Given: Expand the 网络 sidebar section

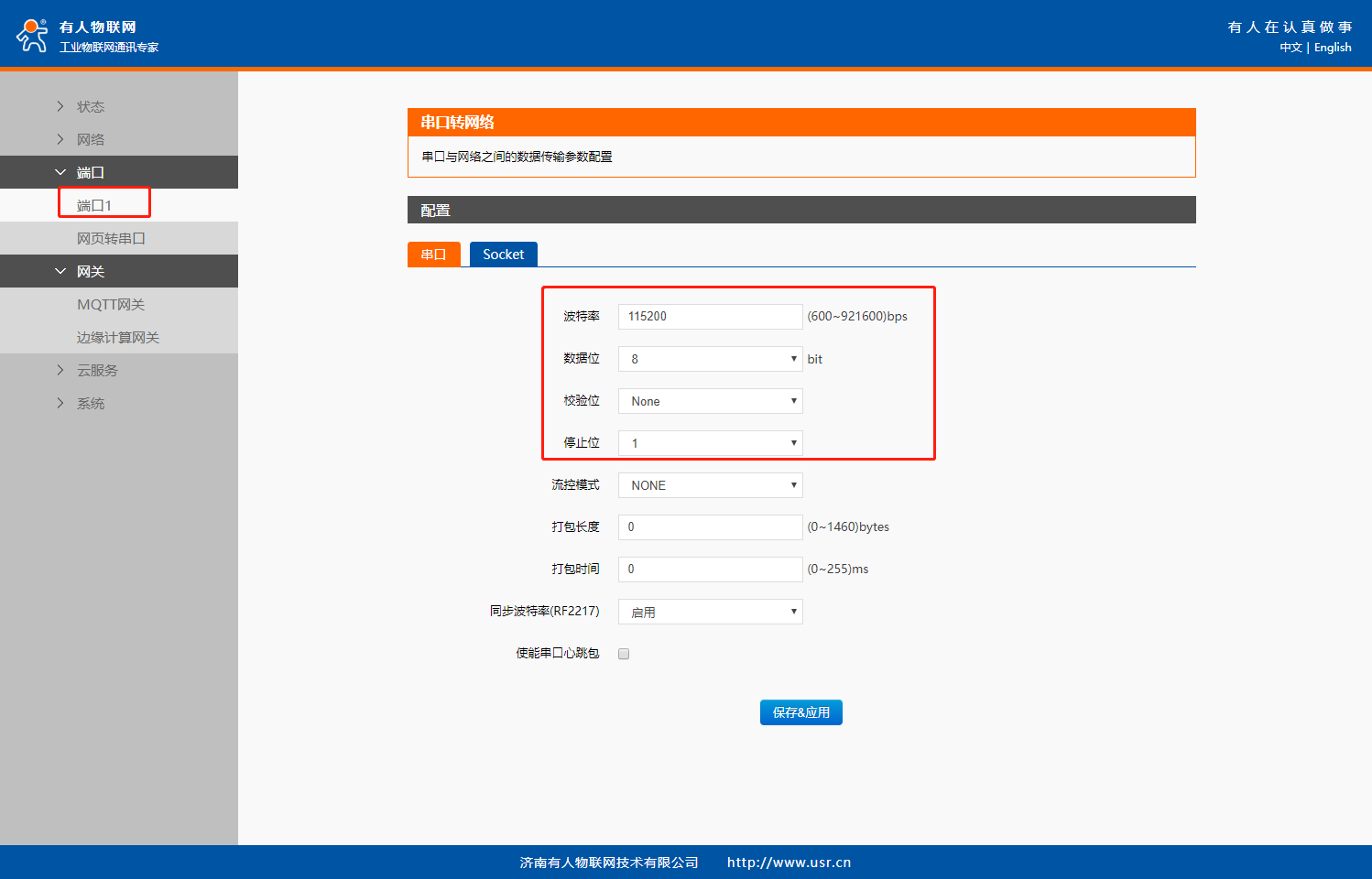Looking at the screenshot, I should pos(90,139).
